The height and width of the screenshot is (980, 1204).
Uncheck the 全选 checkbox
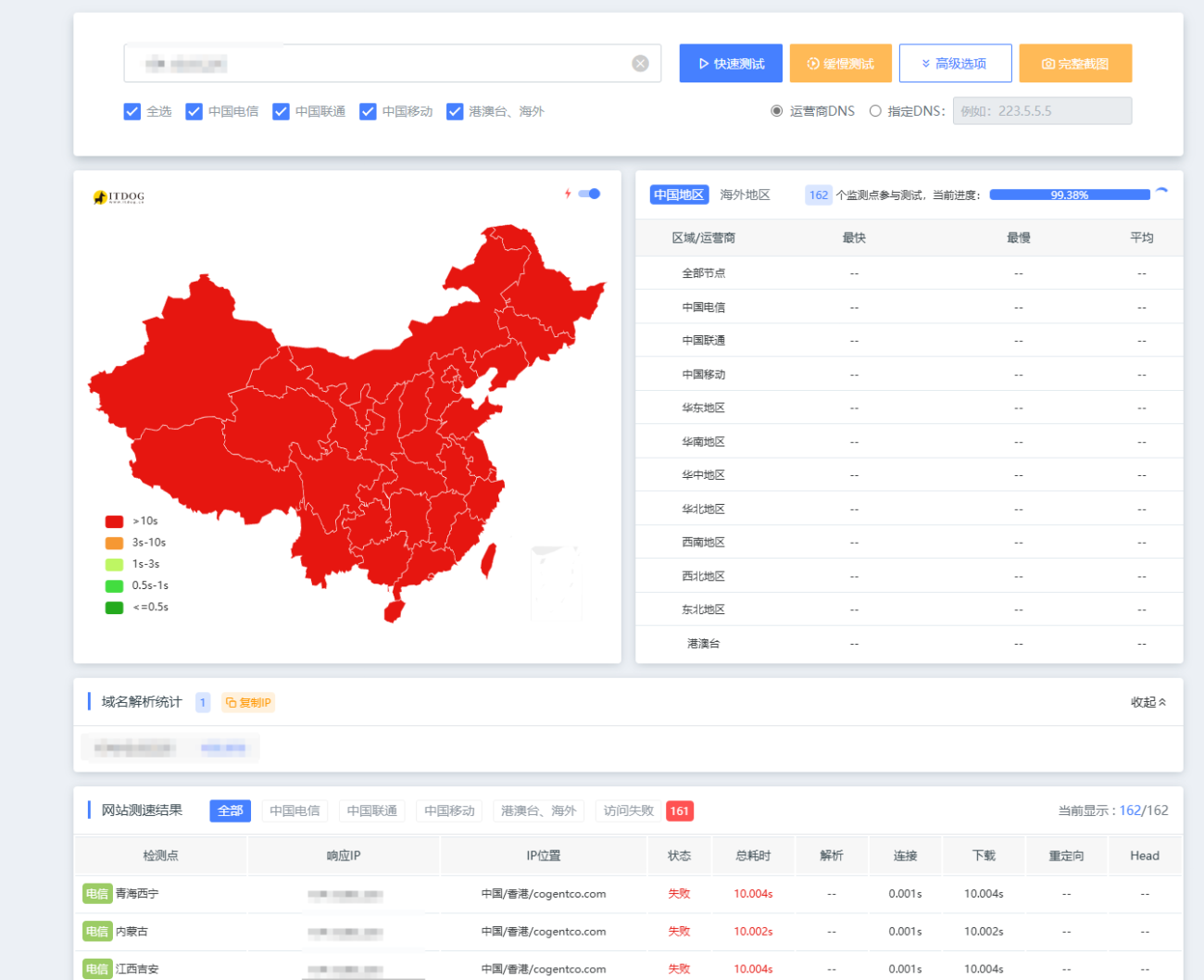132,111
